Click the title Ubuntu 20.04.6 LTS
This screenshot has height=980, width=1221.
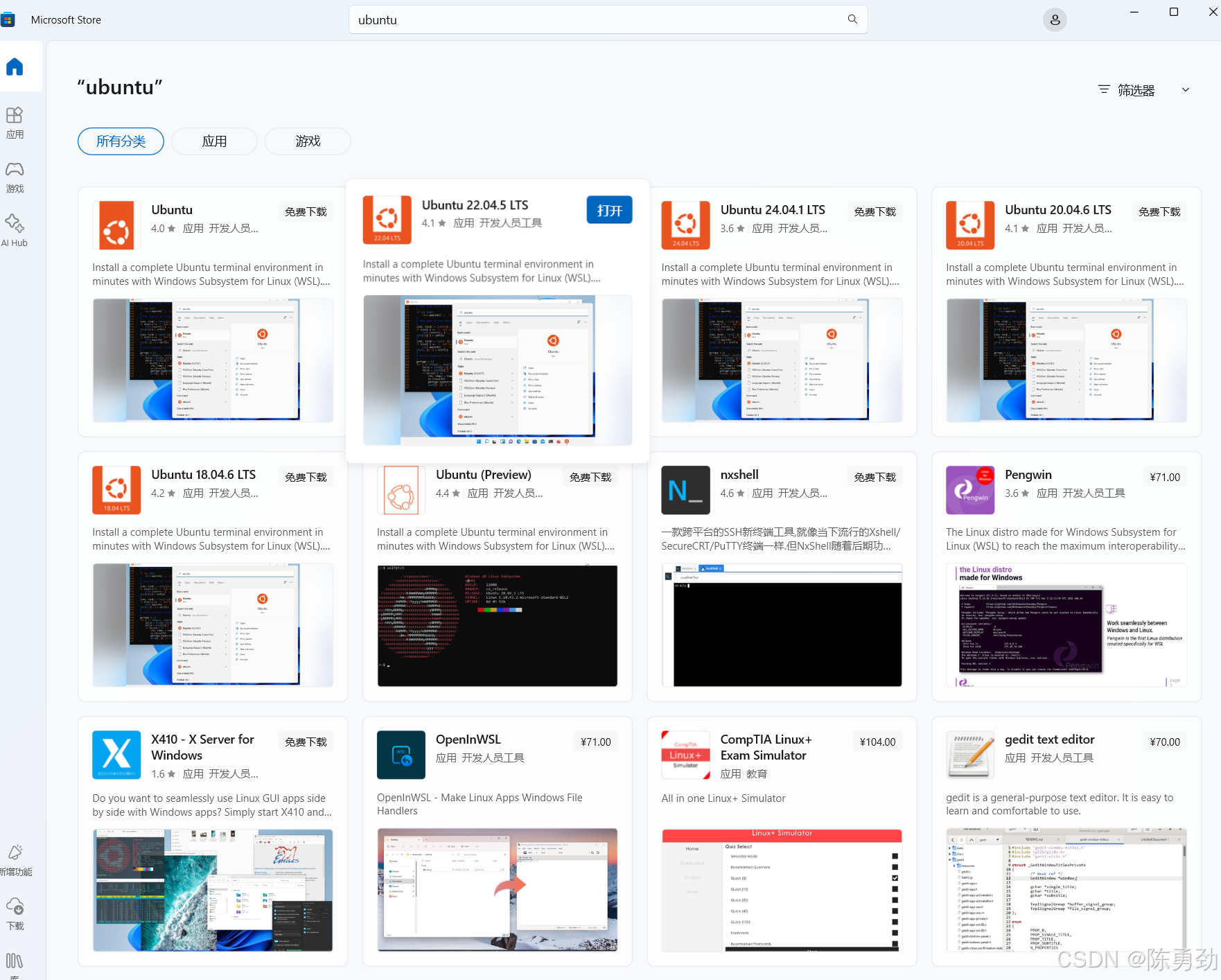(1058, 210)
